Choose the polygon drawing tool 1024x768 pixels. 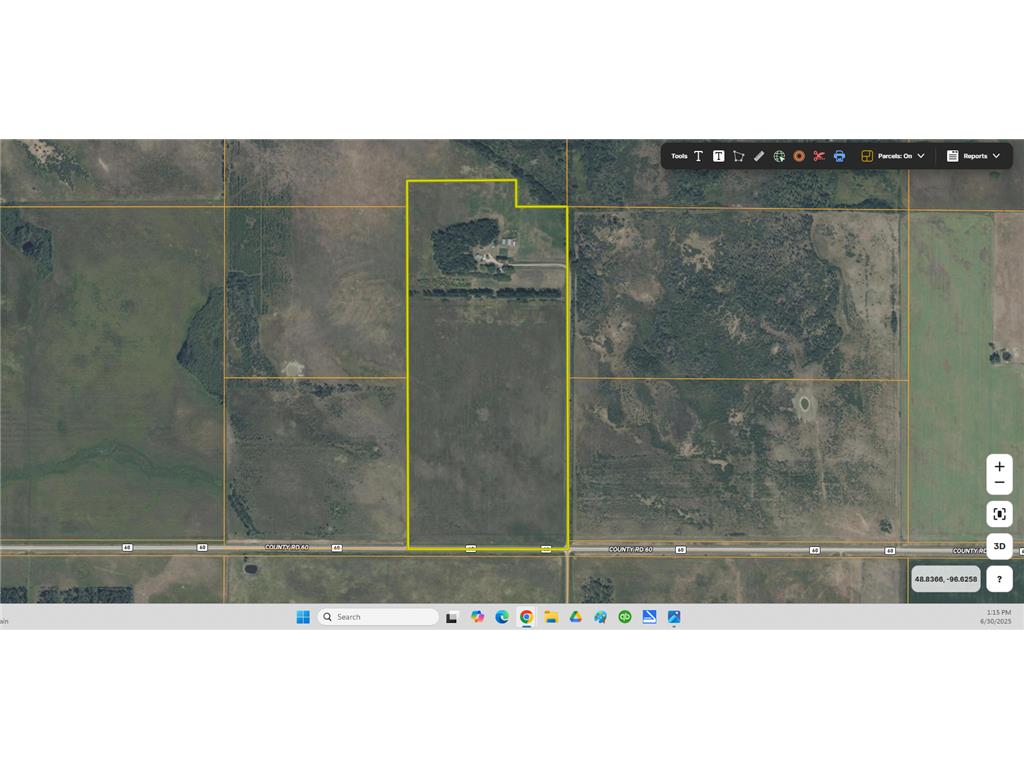(739, 156)
